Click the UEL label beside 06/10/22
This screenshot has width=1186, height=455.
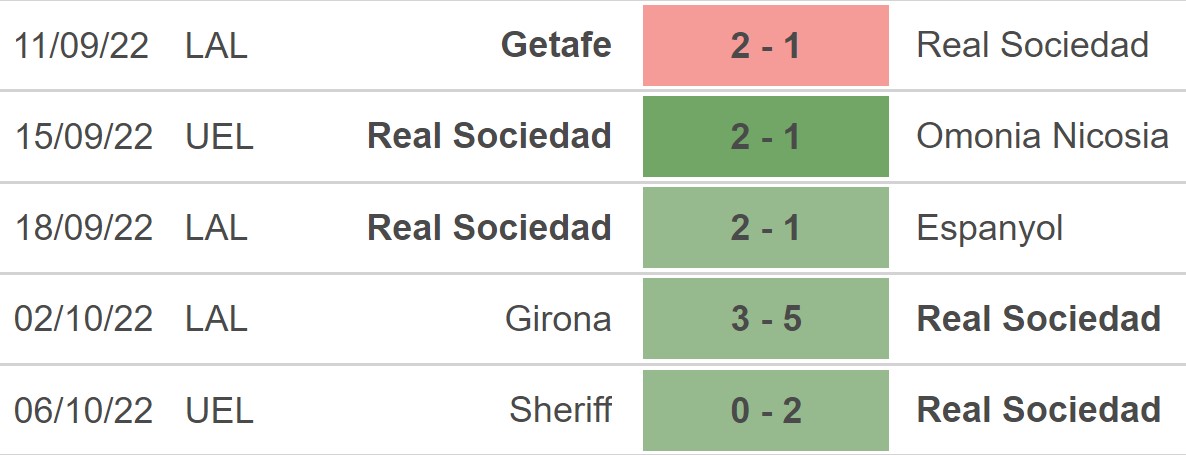coord(220,411)
